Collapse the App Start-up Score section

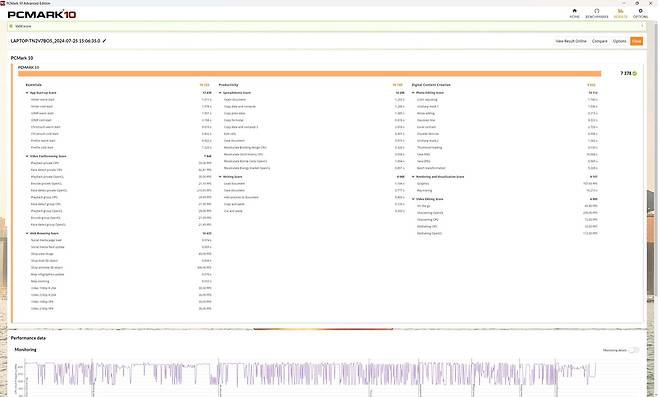pyautogui.click(x=27, y=93)
